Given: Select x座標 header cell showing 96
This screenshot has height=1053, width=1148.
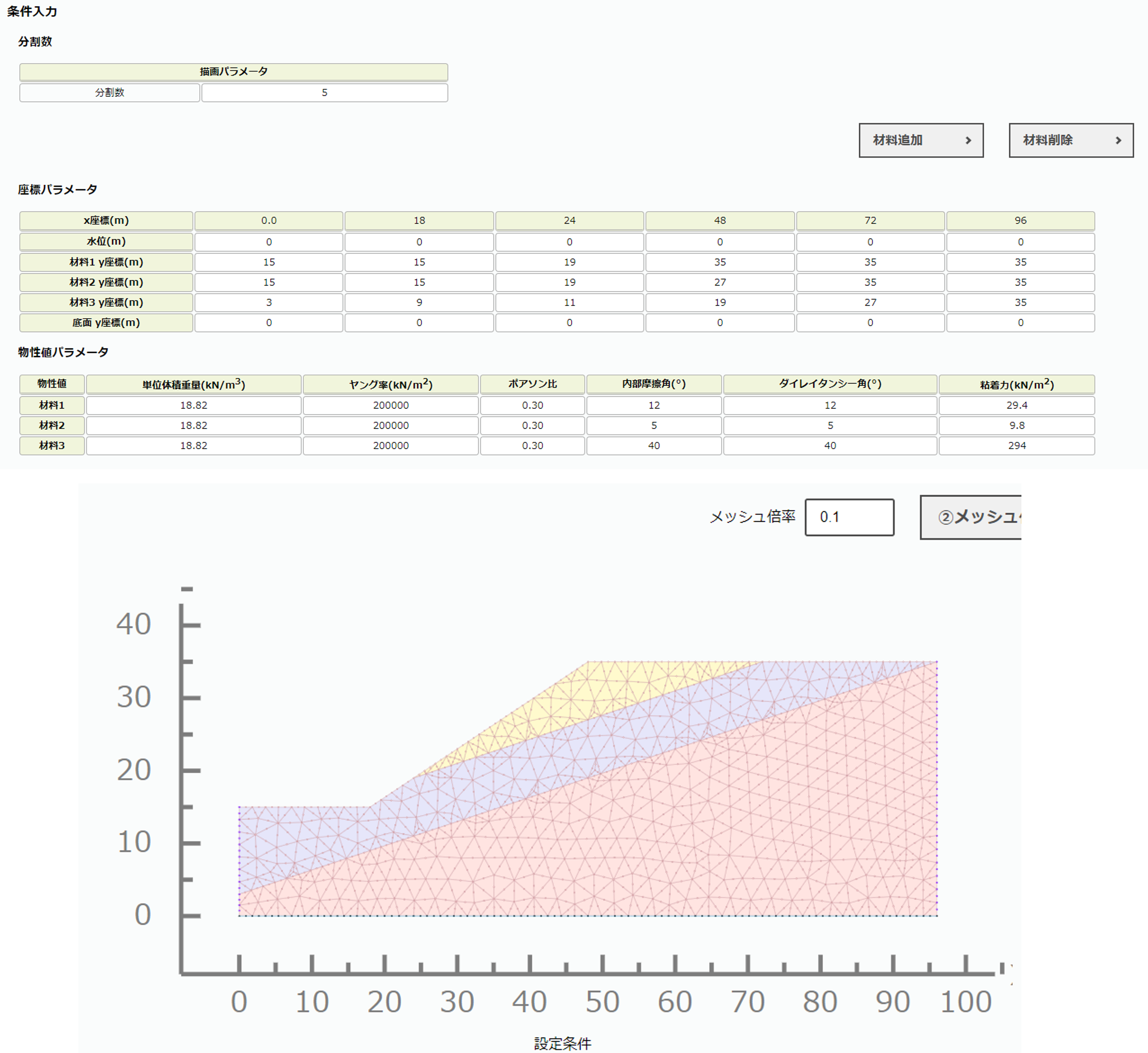Looking at the screenshot, I should click(x=1020, y=221).
